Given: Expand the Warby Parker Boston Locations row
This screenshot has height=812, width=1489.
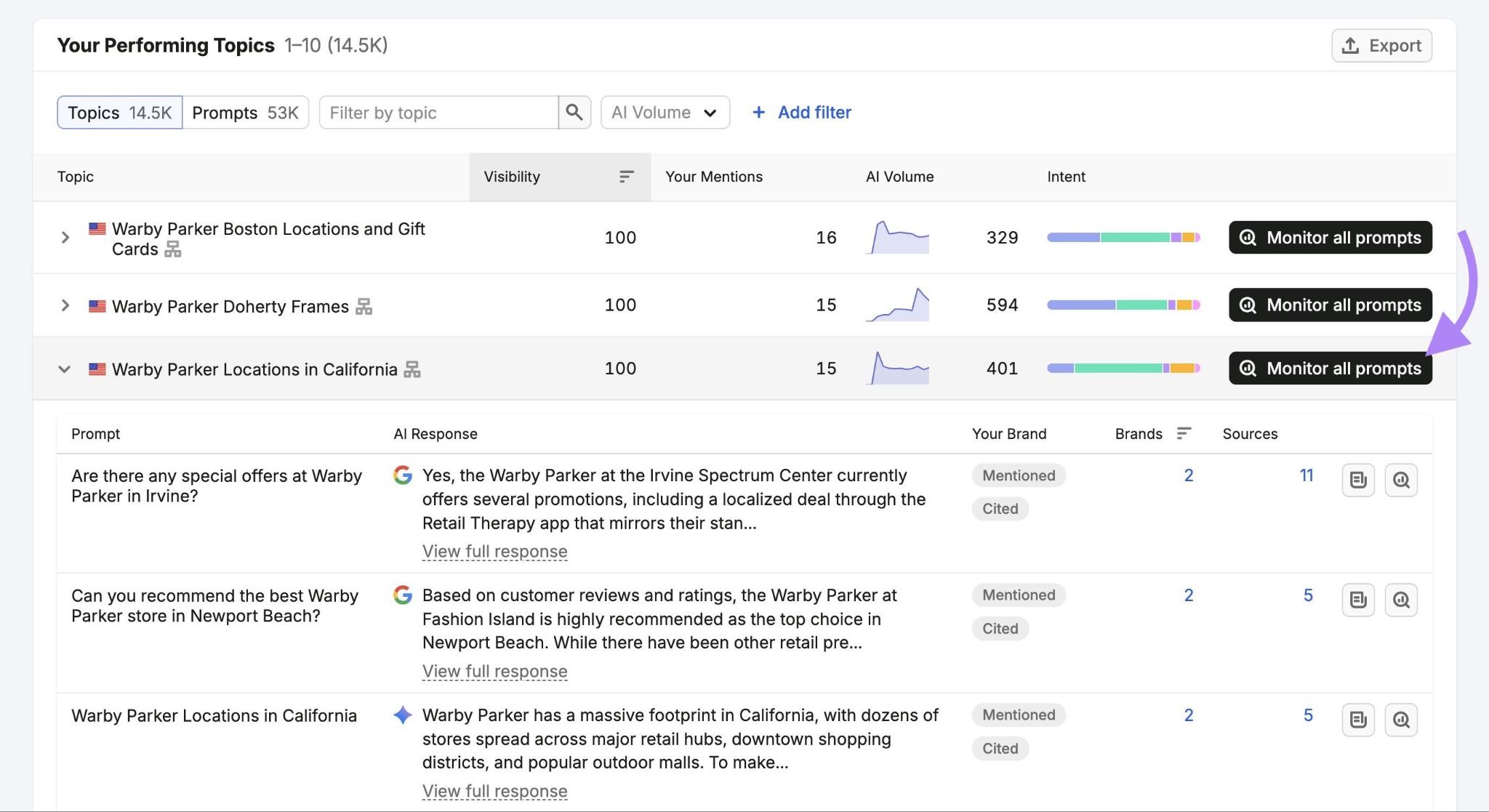Looking at the screenshot, I should click(x=65, y=238).
